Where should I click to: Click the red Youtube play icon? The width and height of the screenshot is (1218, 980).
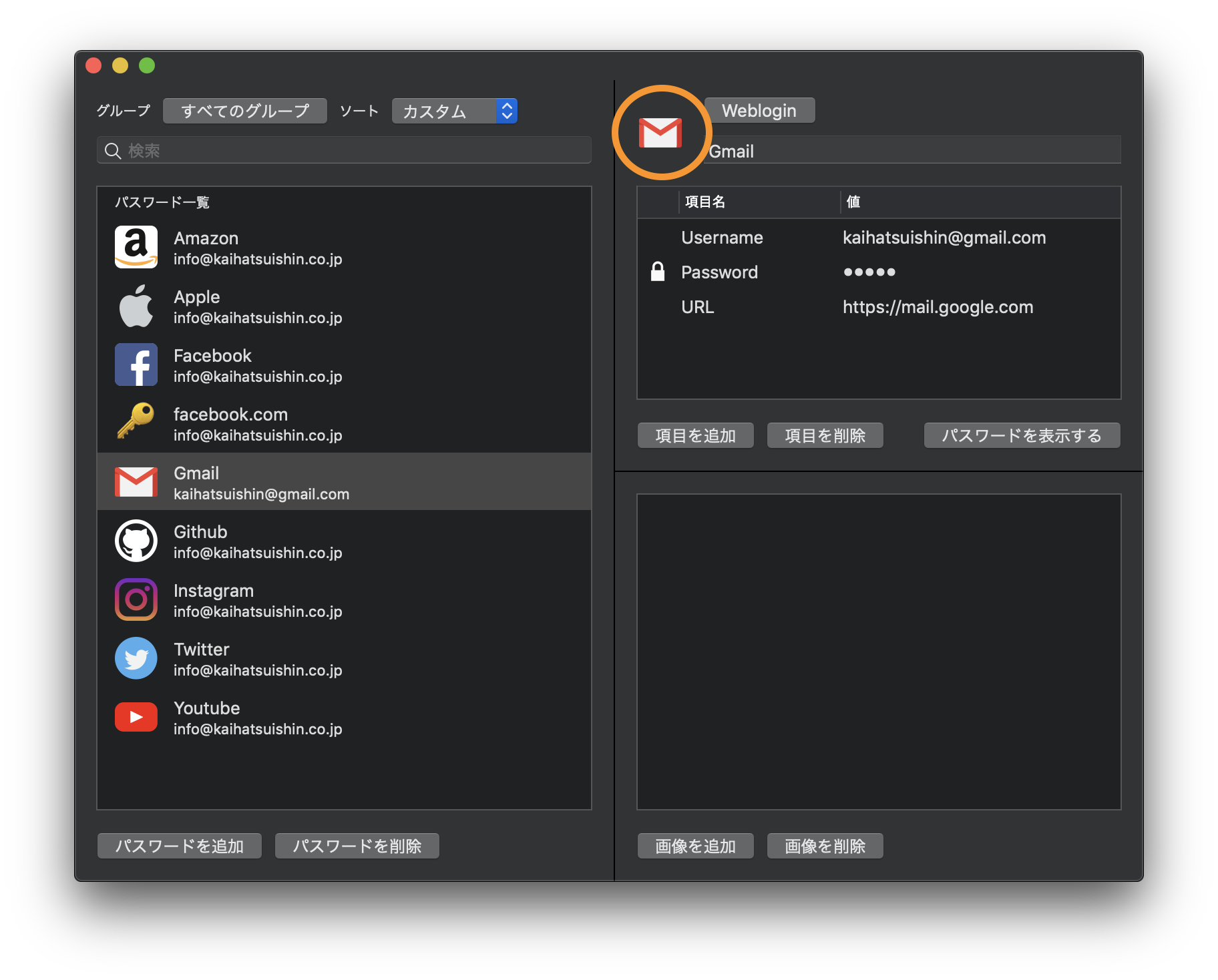(136, 717)
